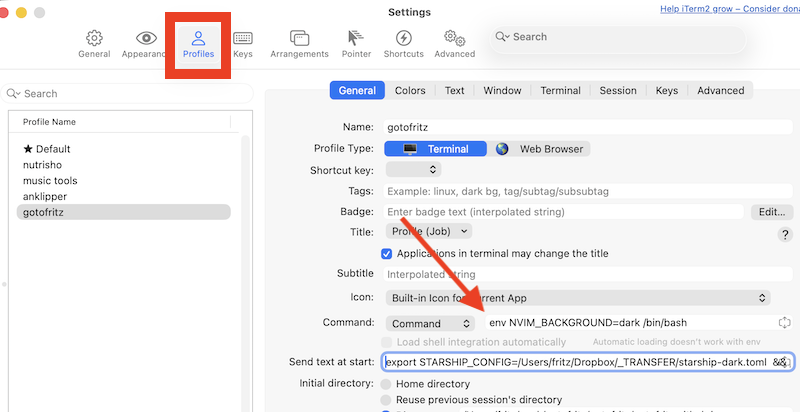Select the gotofritz profile
The height and width of the screenshot is (412, 800).
tap(124, 212)
